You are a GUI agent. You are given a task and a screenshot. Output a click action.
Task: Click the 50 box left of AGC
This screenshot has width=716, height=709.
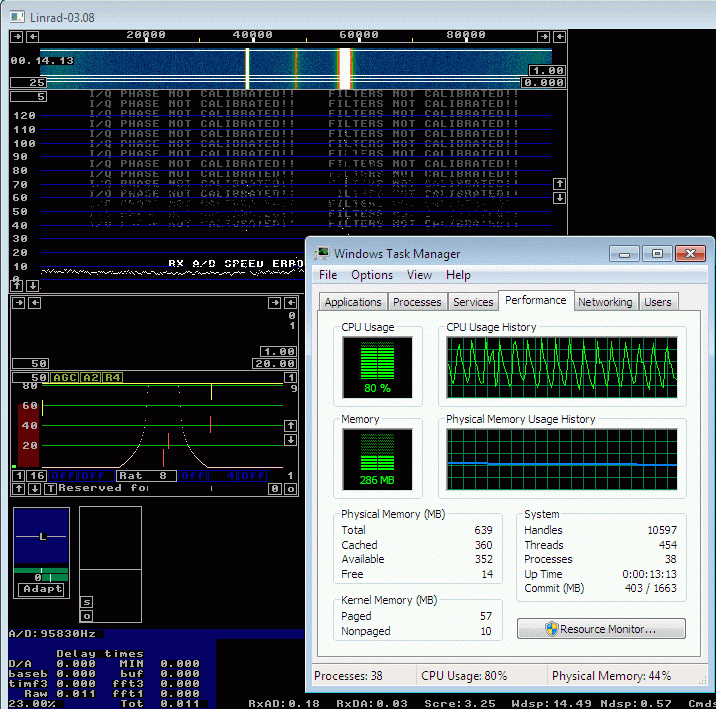pos(30,378)
